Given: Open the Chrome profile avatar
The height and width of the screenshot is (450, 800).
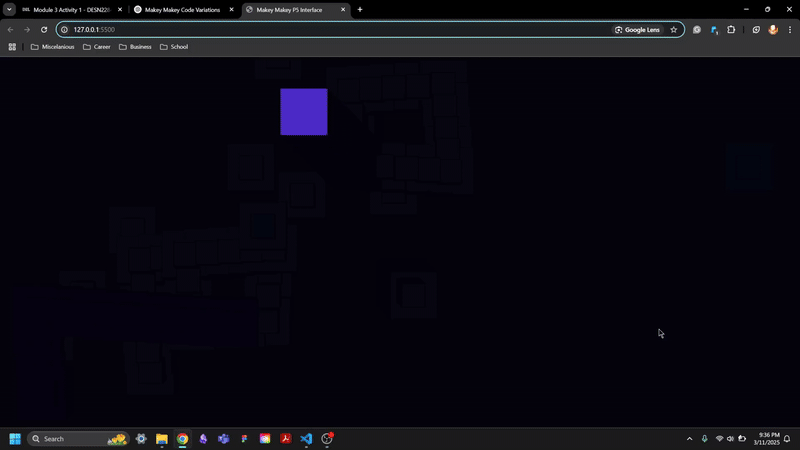Looking at the screenshot, I should tap(773, 30).
